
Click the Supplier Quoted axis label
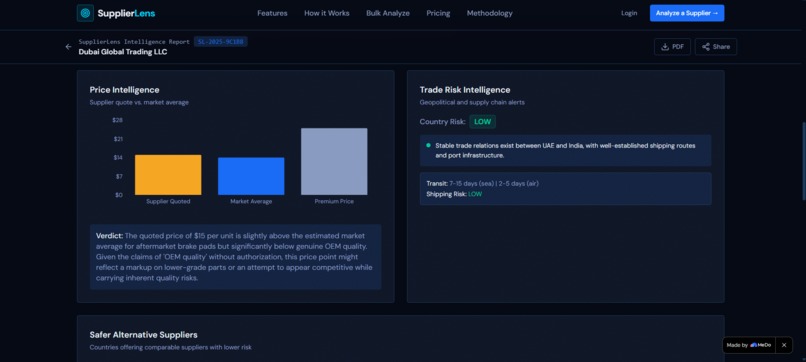pos(168,202)
